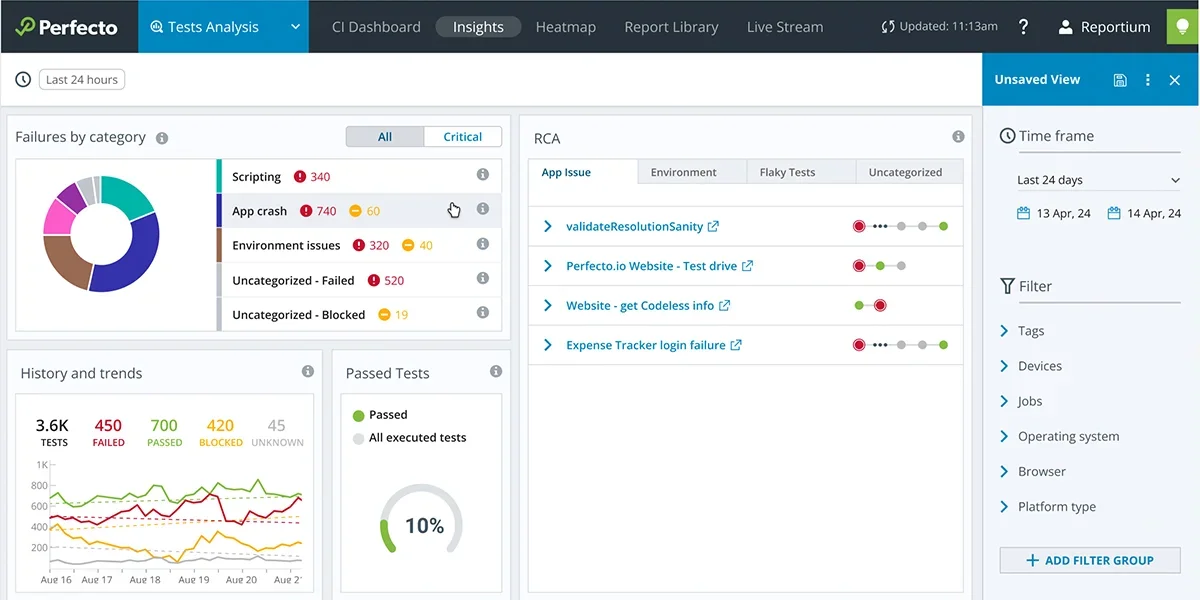The image size is (1200, 600).
Task: Select the All failures toggle
Action: [x=385, y=137]
